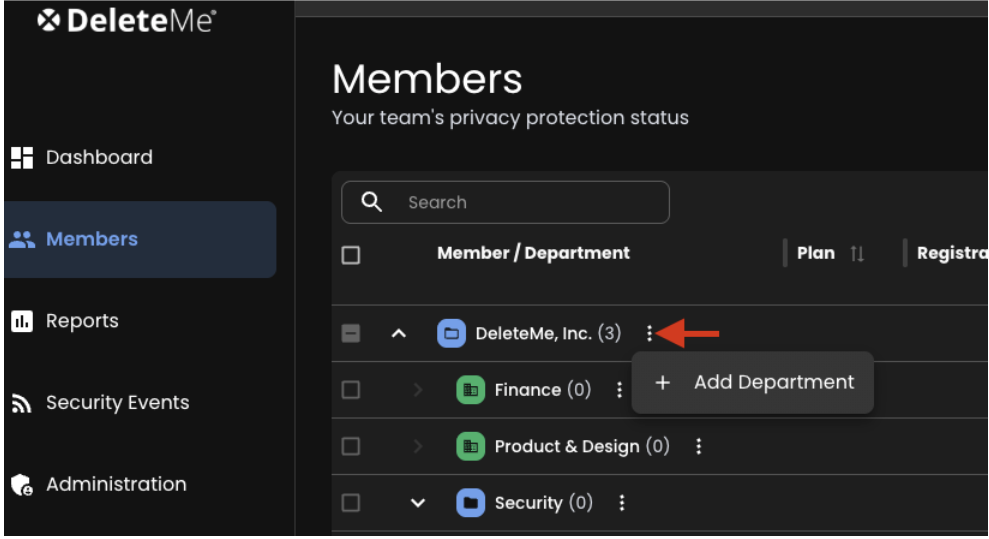Click the Security folder icon
The width and height of the screenshot is (989, 539).
click(471, 502)
